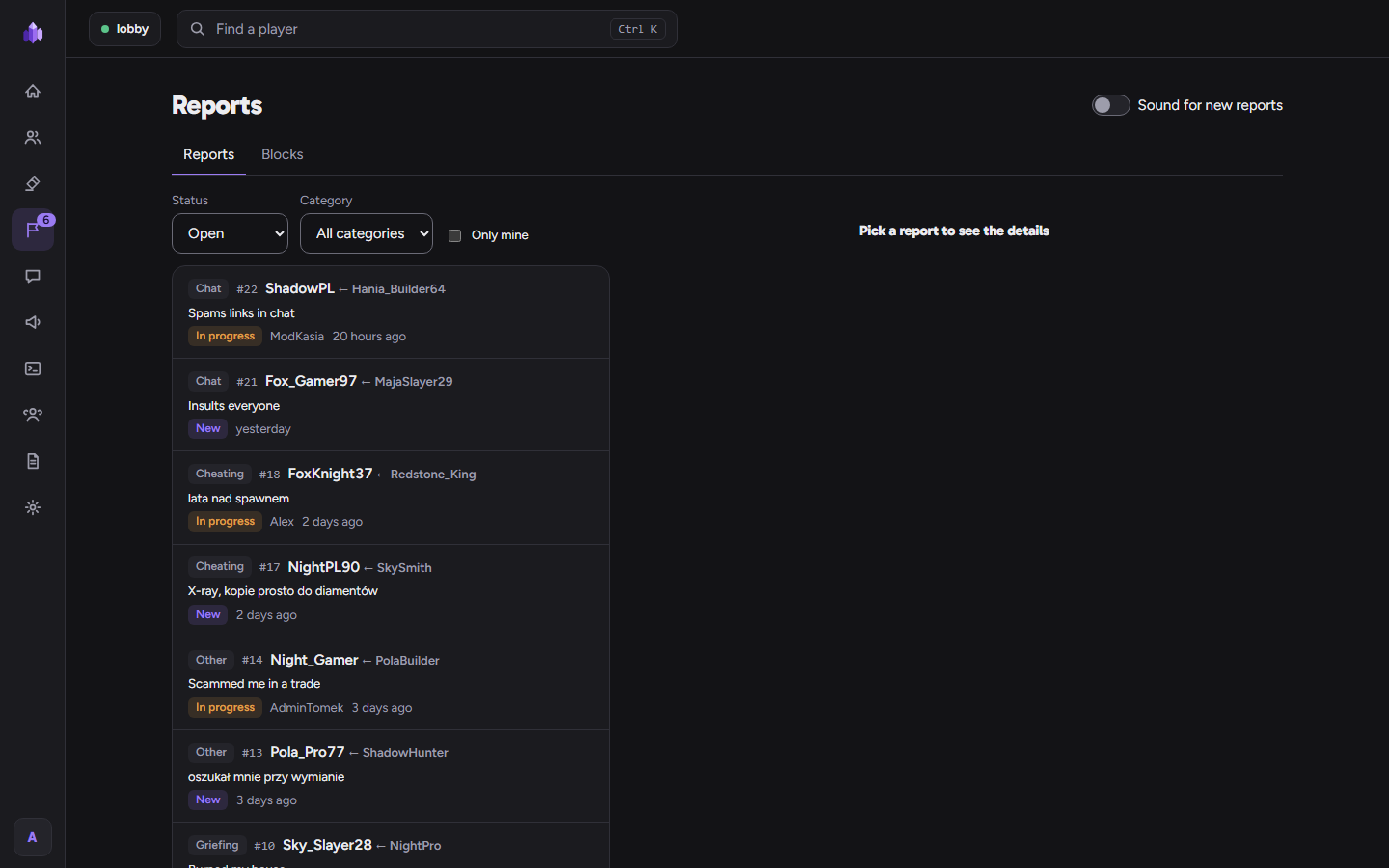Click reporter name ShadowHunter
The image size is (1389, 868).
pos(405,753)
